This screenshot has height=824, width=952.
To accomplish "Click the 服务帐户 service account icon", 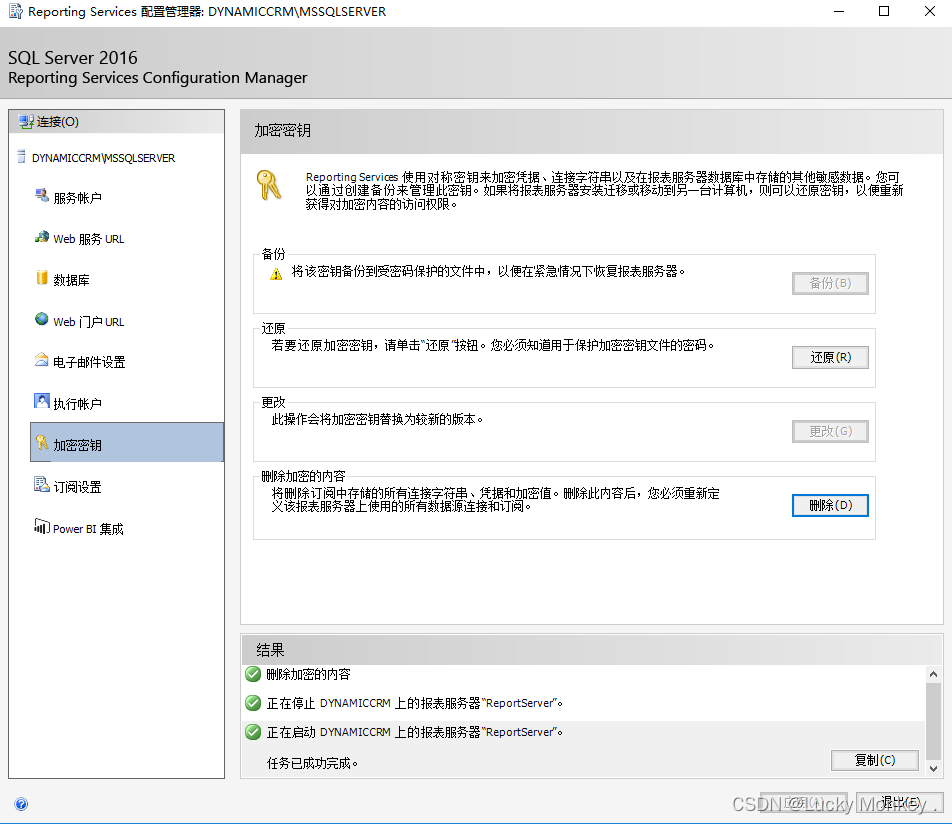I will (x=41, y=196).
